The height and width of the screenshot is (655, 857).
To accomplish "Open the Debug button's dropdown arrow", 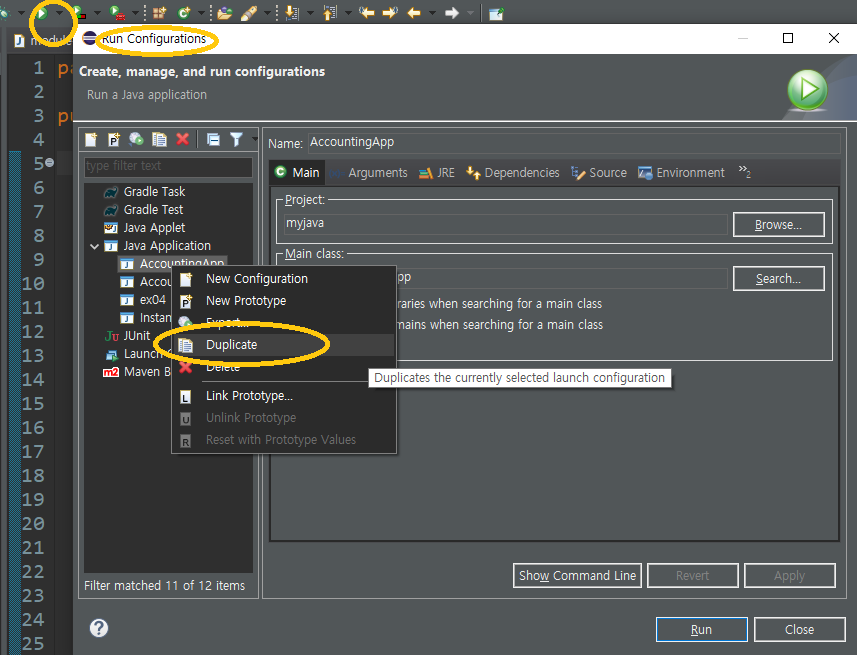I will (x=21, y=13).
